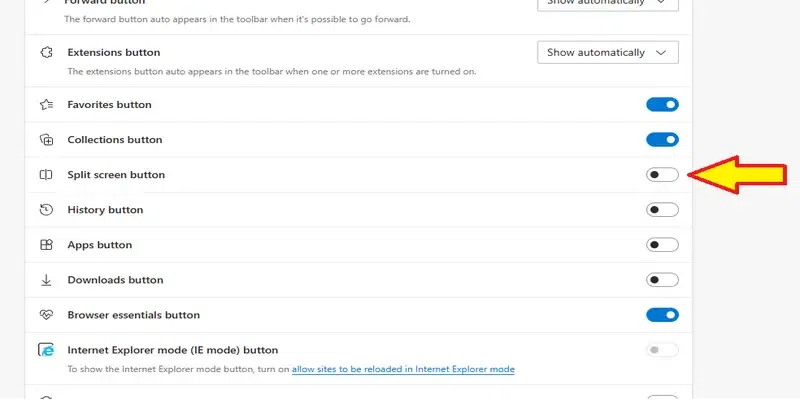Switch on the Downloads button toggle
Screen dimensions: 800x400
[662, 280]
